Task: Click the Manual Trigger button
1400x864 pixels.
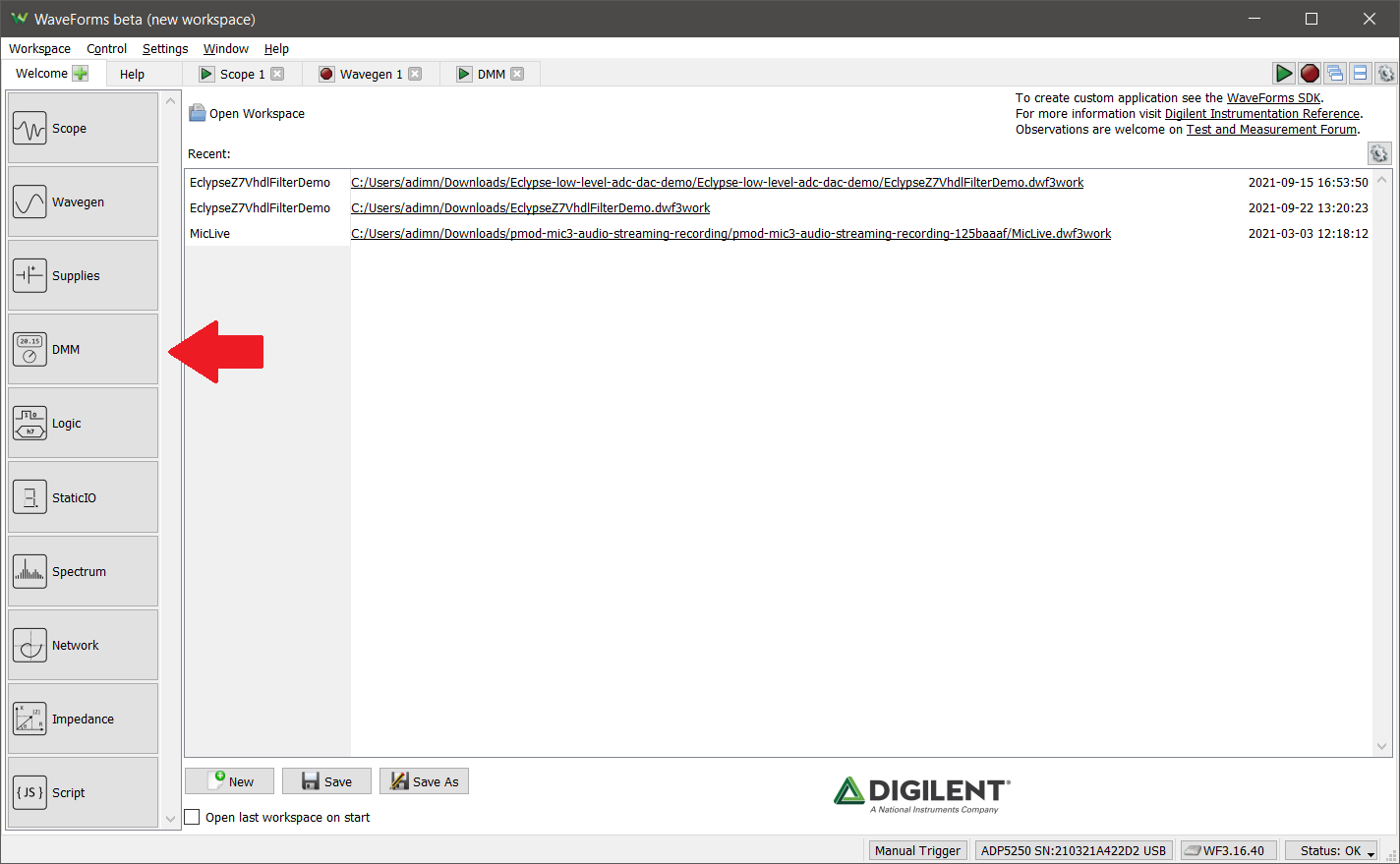Action: [x=917, y=850]
